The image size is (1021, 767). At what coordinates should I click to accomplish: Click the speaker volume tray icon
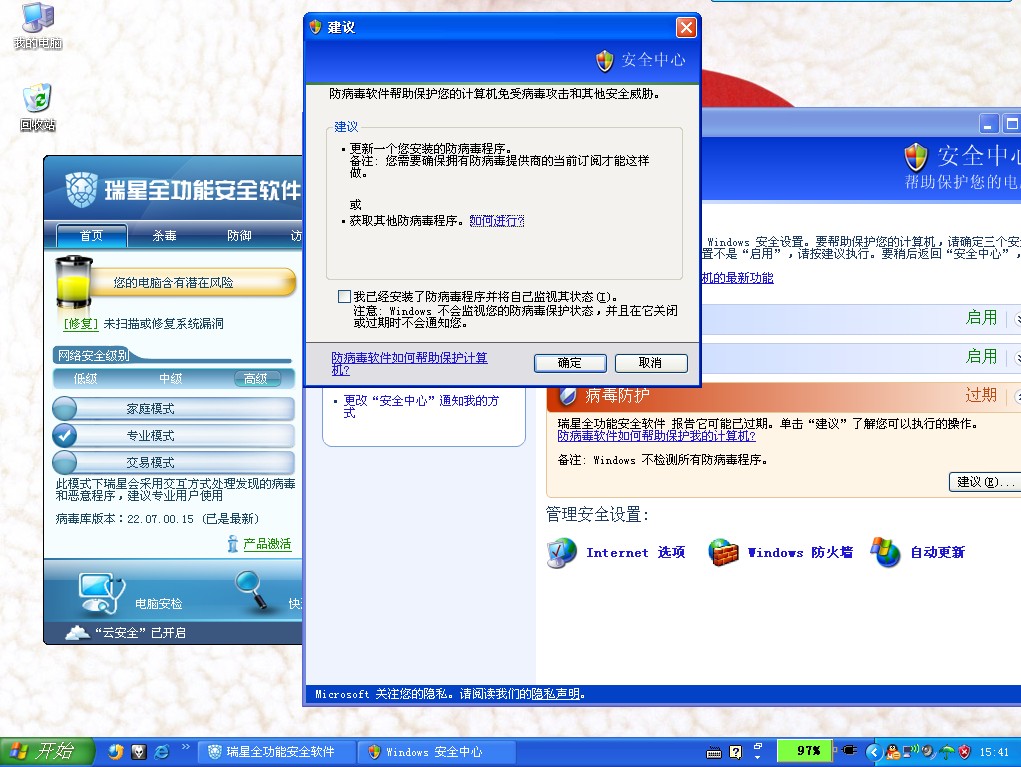pyautogui.click(x=929, y=752)
